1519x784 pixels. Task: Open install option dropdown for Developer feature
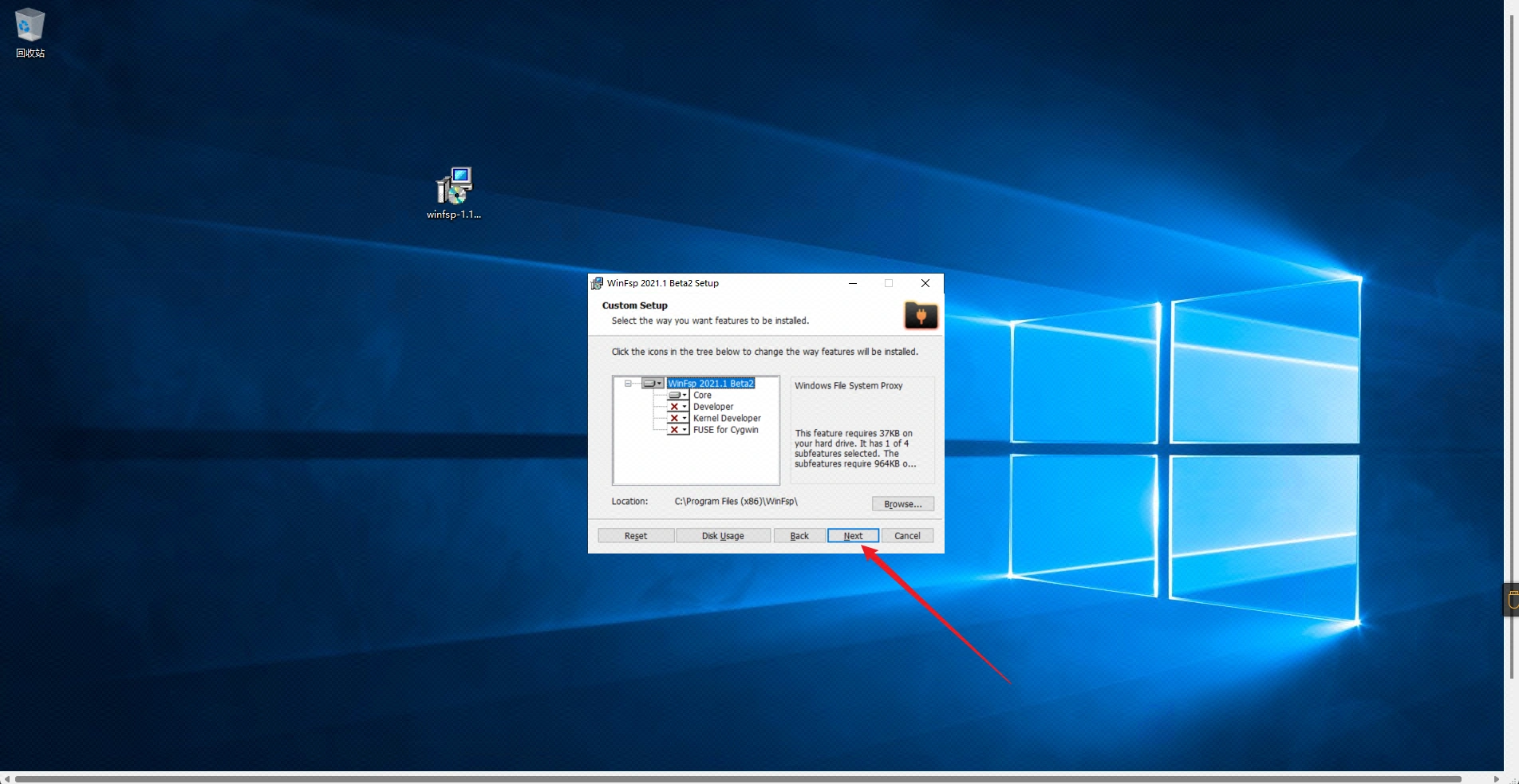click(678, 407)
